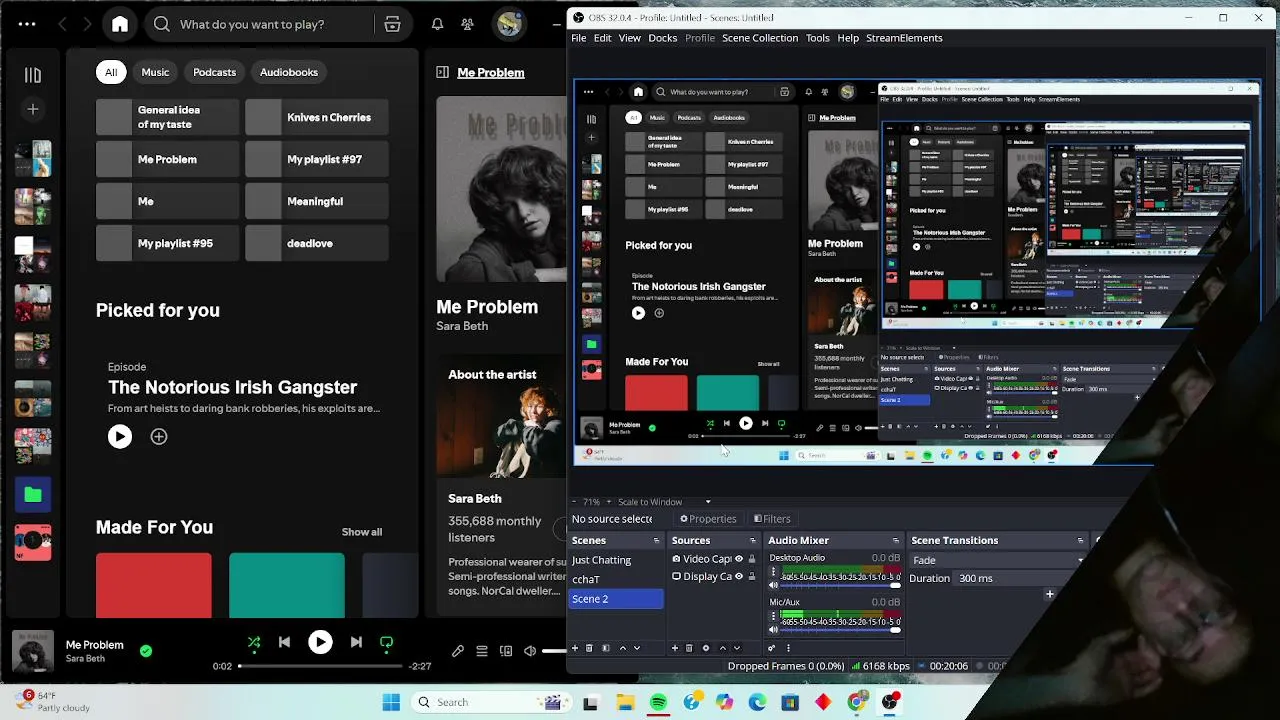Add the Irish Gangster episode with plus icon

coord(159,436)
